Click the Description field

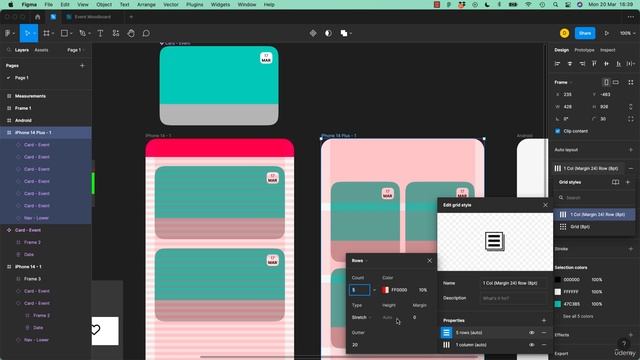[513, 298]
